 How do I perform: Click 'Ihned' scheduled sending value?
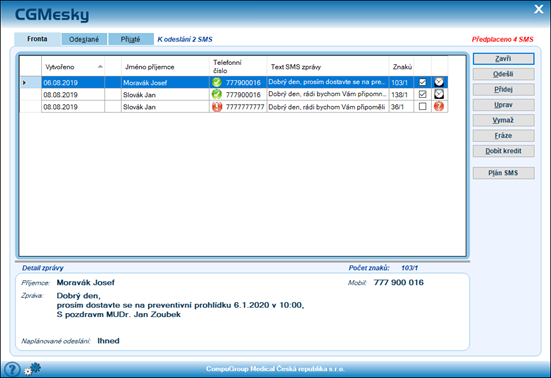point(108,341)
